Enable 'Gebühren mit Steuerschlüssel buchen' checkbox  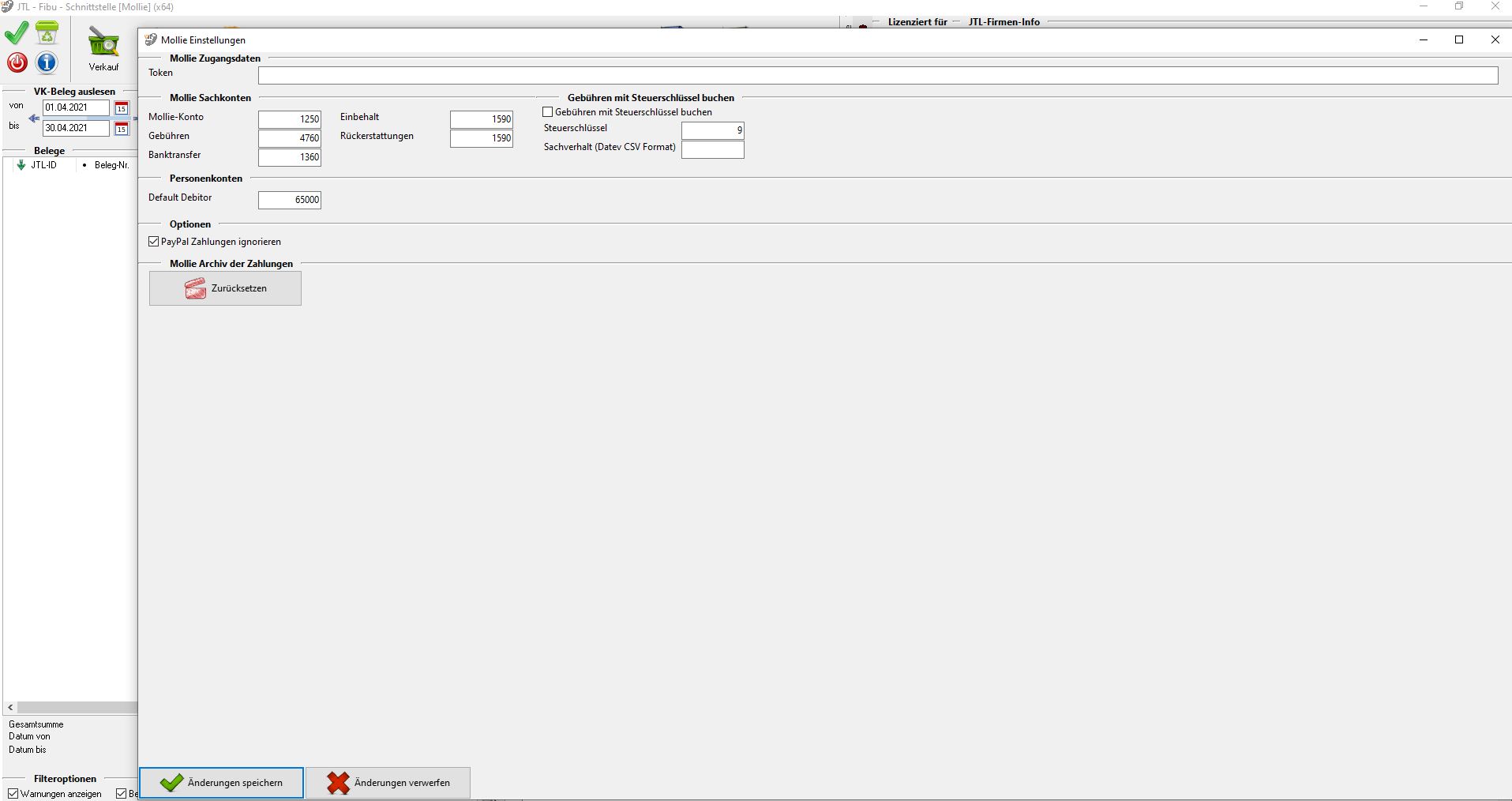point(548,112)
